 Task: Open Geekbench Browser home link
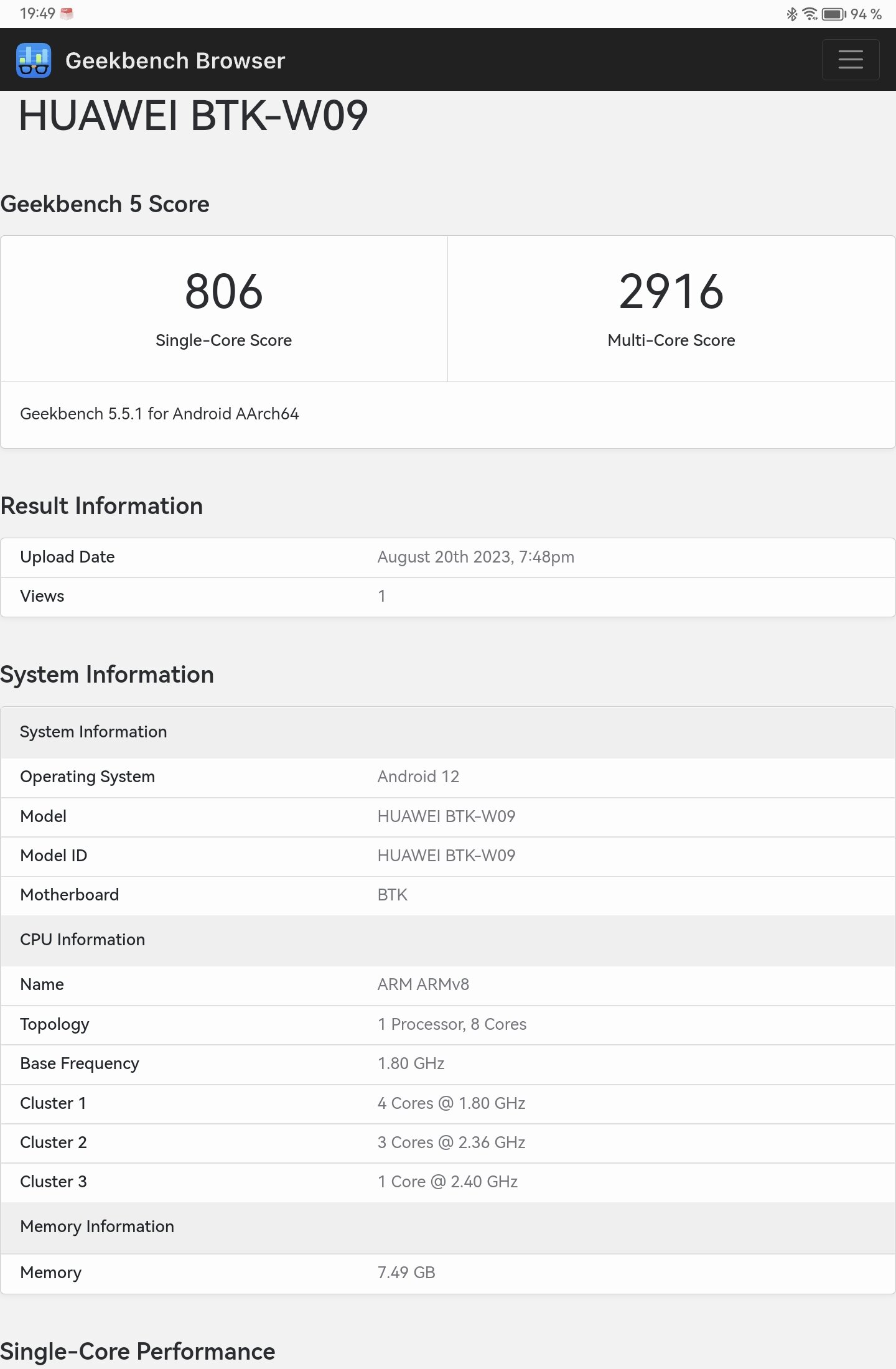point(175,60)
